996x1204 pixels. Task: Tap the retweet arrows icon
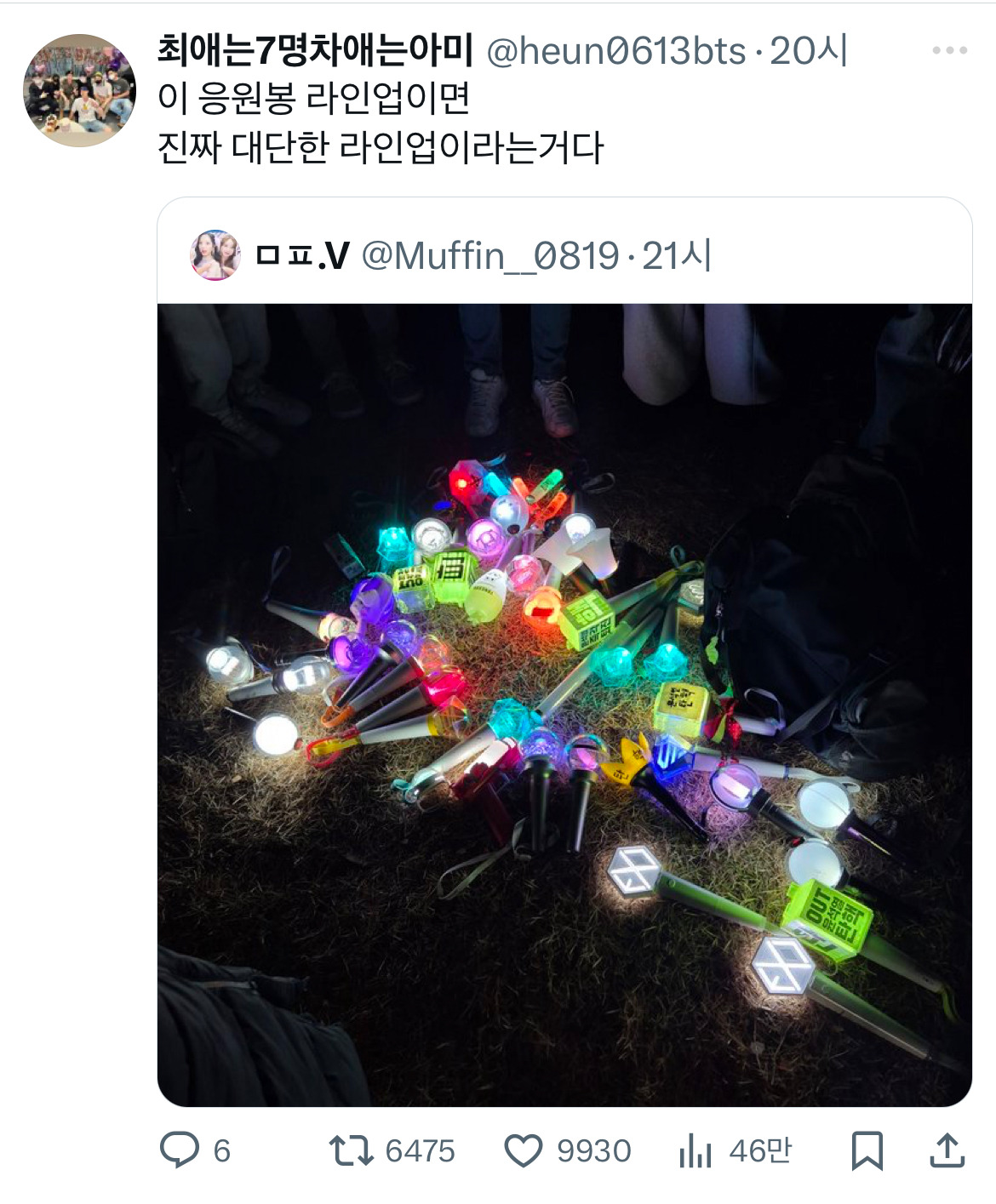point(352,1150)
